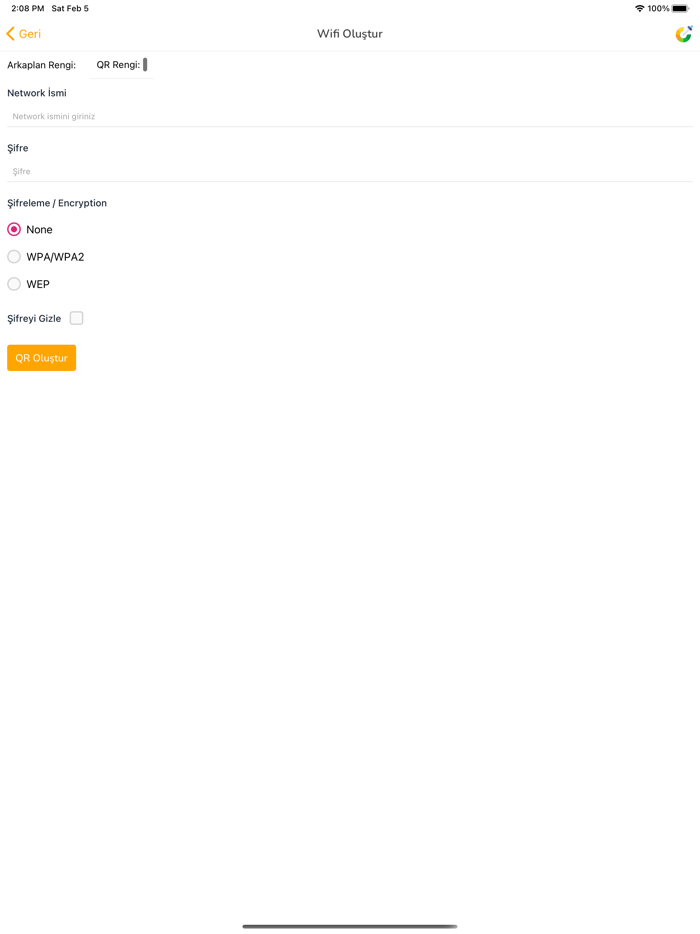Go back using the Geri button
This screenshot has height=934, width=700.
[x=24, y=34]
